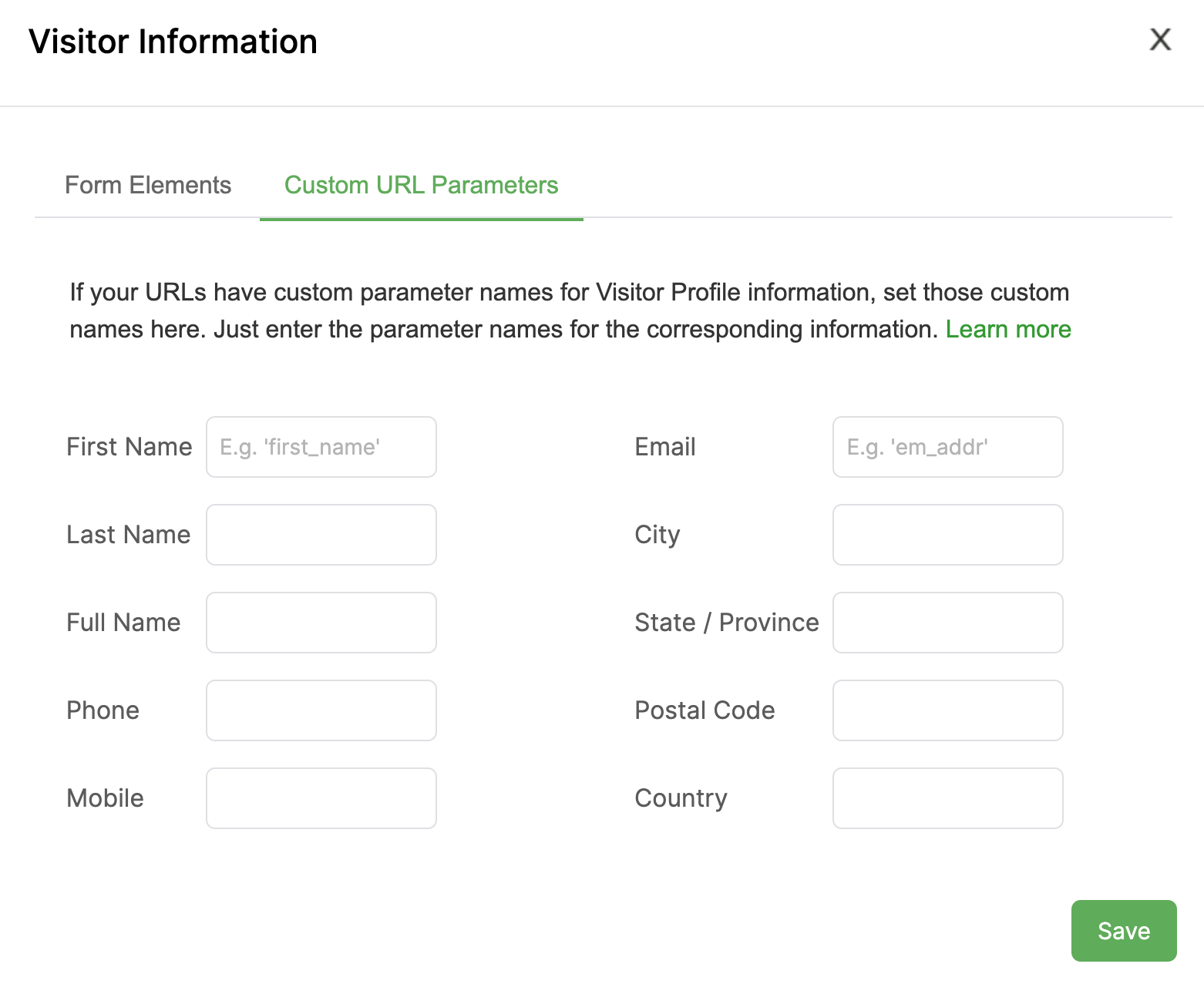This screenshot has height=994, width=1204.
Task: Click the Postal Code label
Action: [x=705, y=710]
